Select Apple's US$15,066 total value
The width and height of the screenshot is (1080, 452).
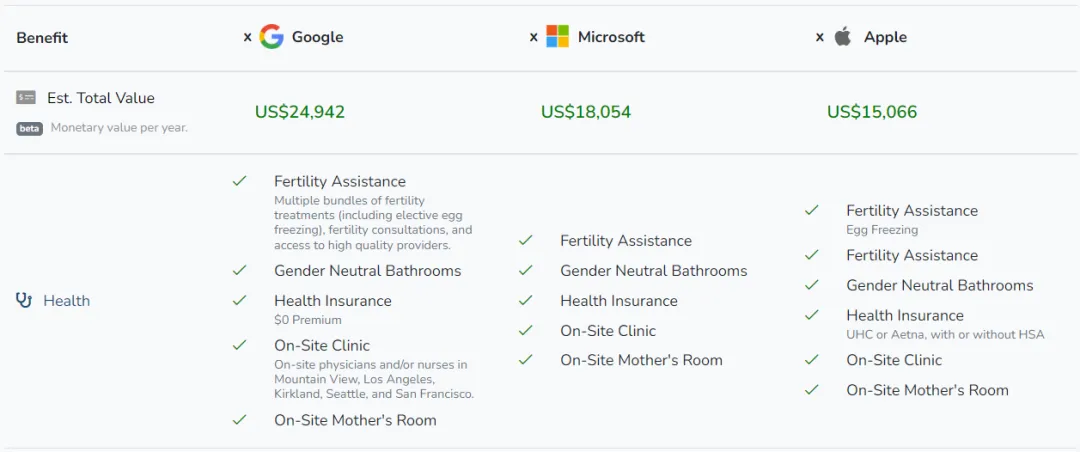click(x=872, y=112)
